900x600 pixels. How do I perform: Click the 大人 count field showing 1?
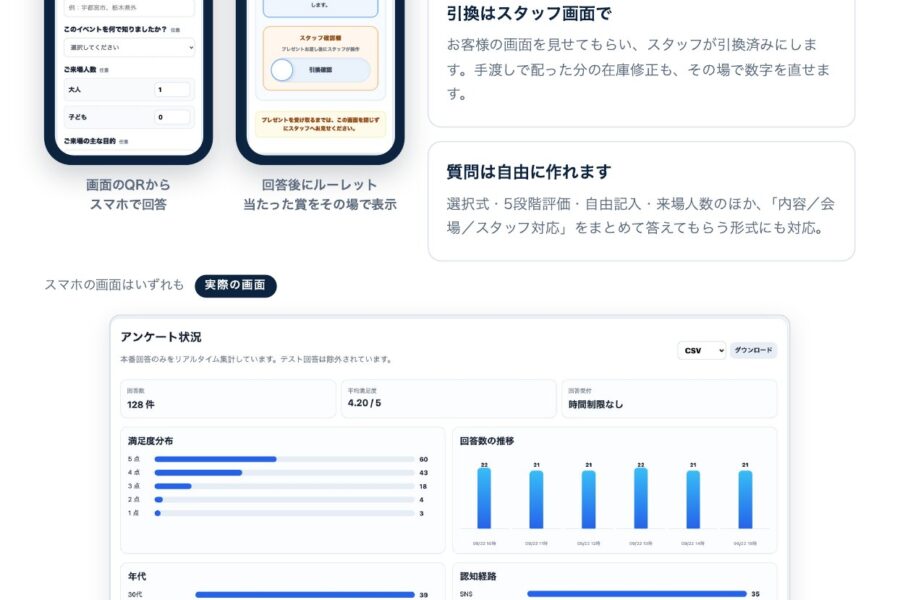(172, 90)
